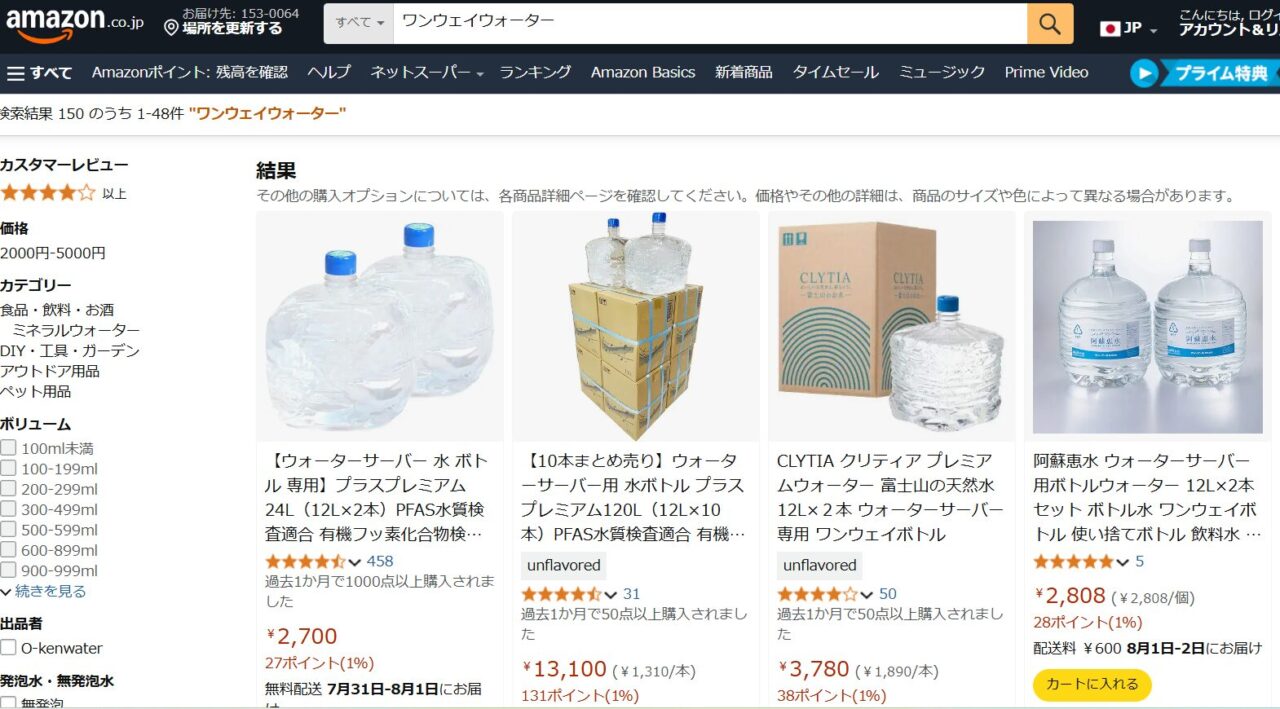Click the CLYTIA water box thumbnail
This screenshot has height=709, width=1280.
(892, 327)
